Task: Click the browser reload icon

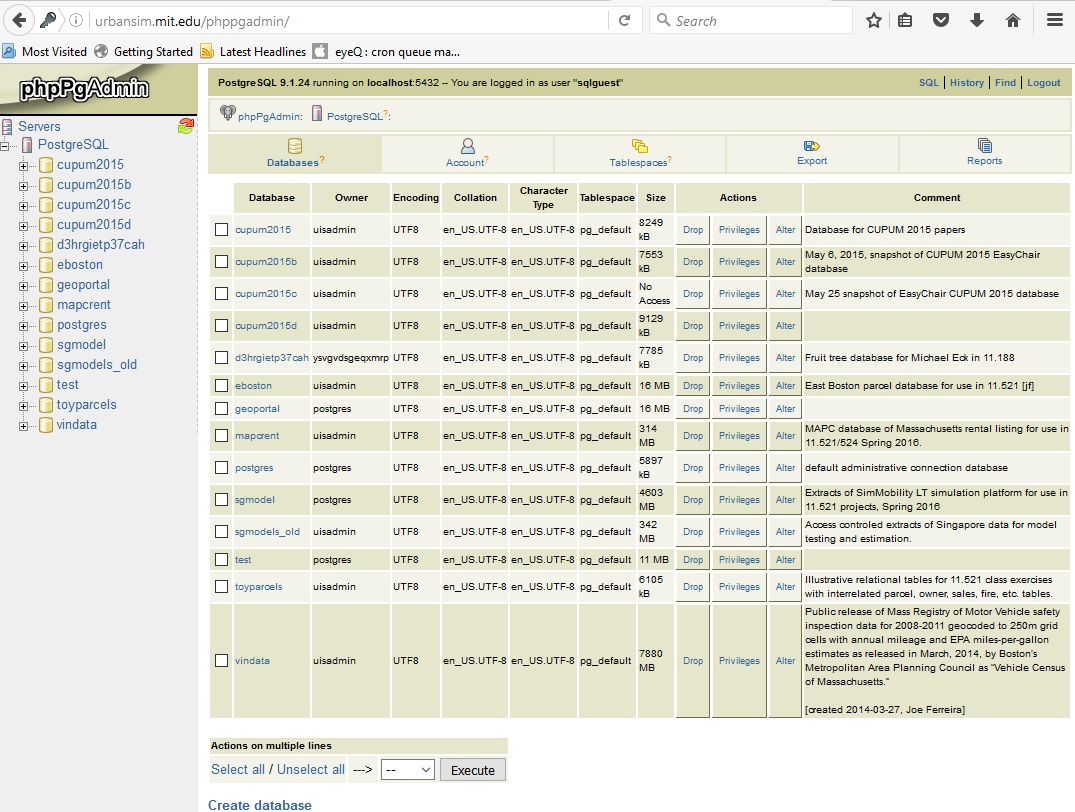Action: (x=624, y=20)
